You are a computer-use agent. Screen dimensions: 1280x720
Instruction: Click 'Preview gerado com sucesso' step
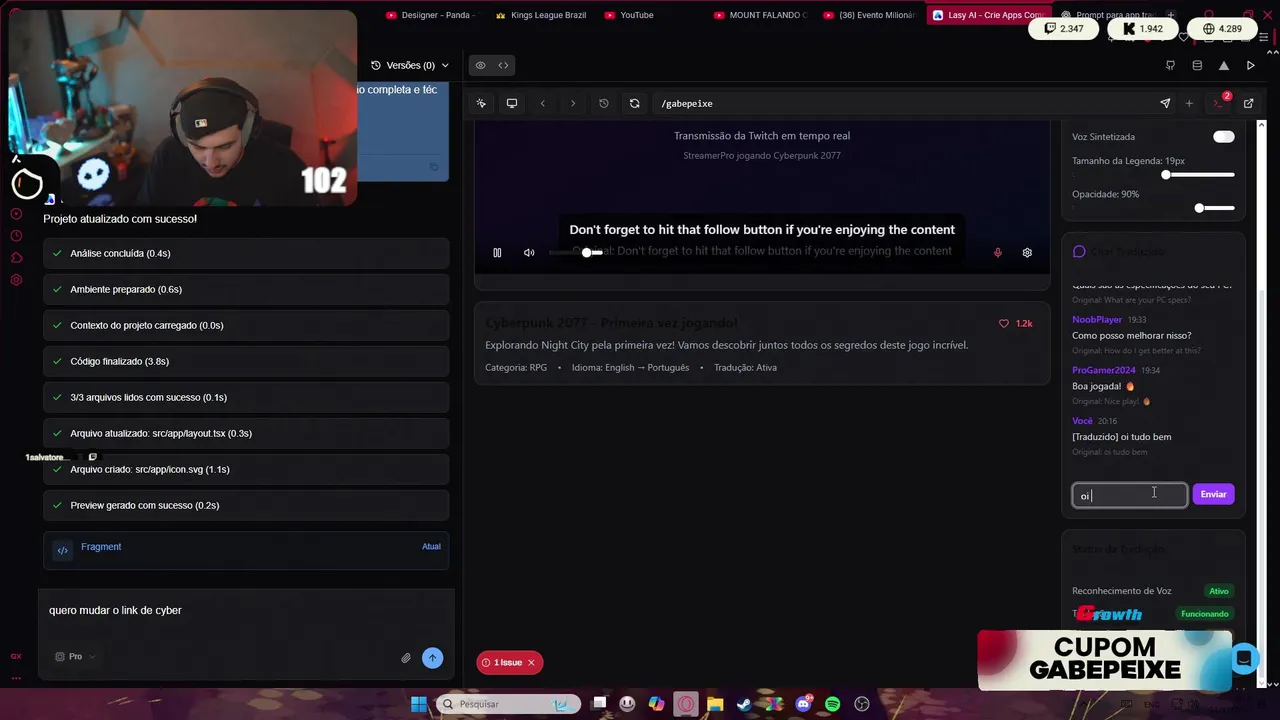click(246, 505)
